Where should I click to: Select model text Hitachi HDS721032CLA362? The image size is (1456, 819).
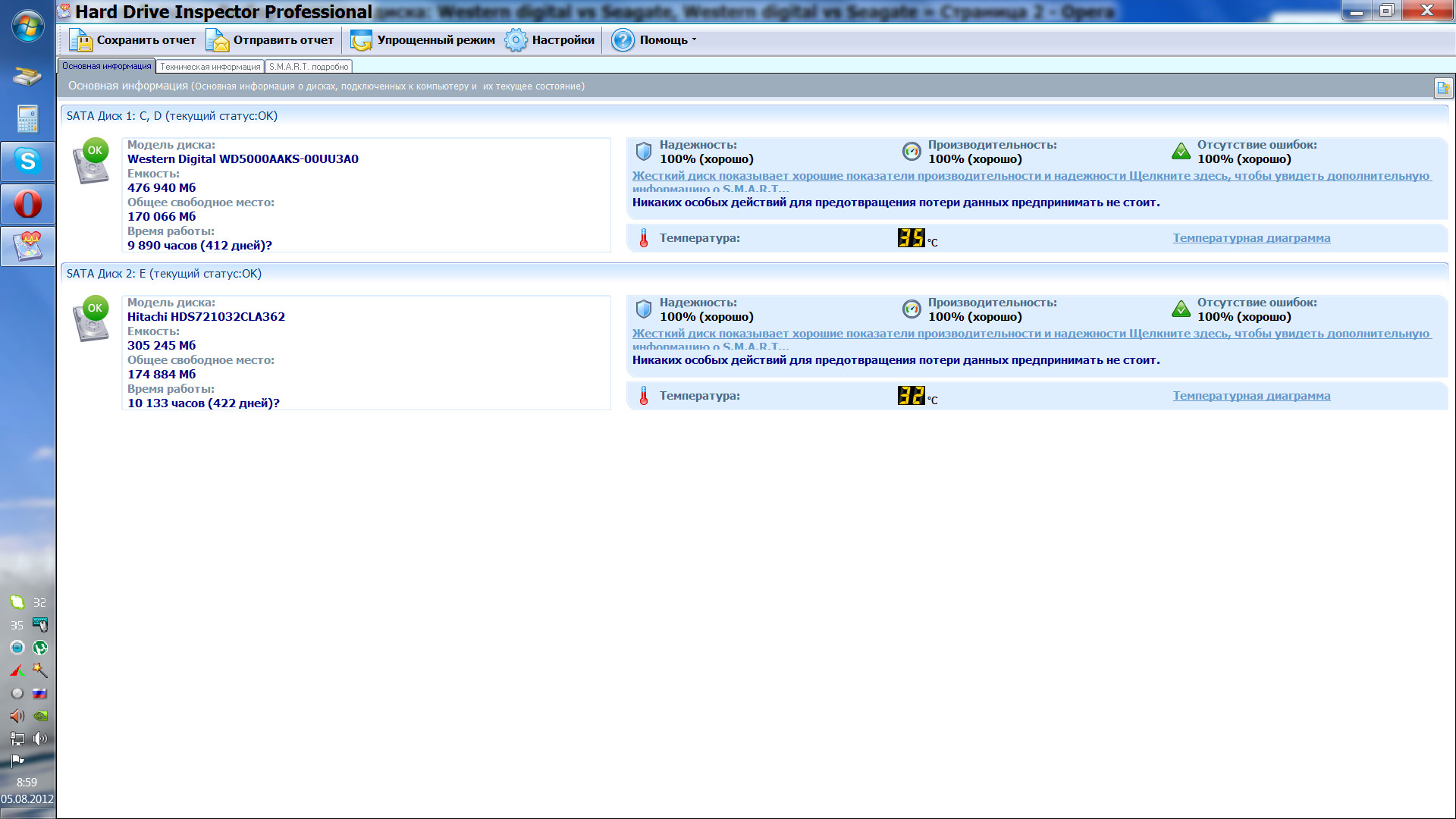click(206, 317)
